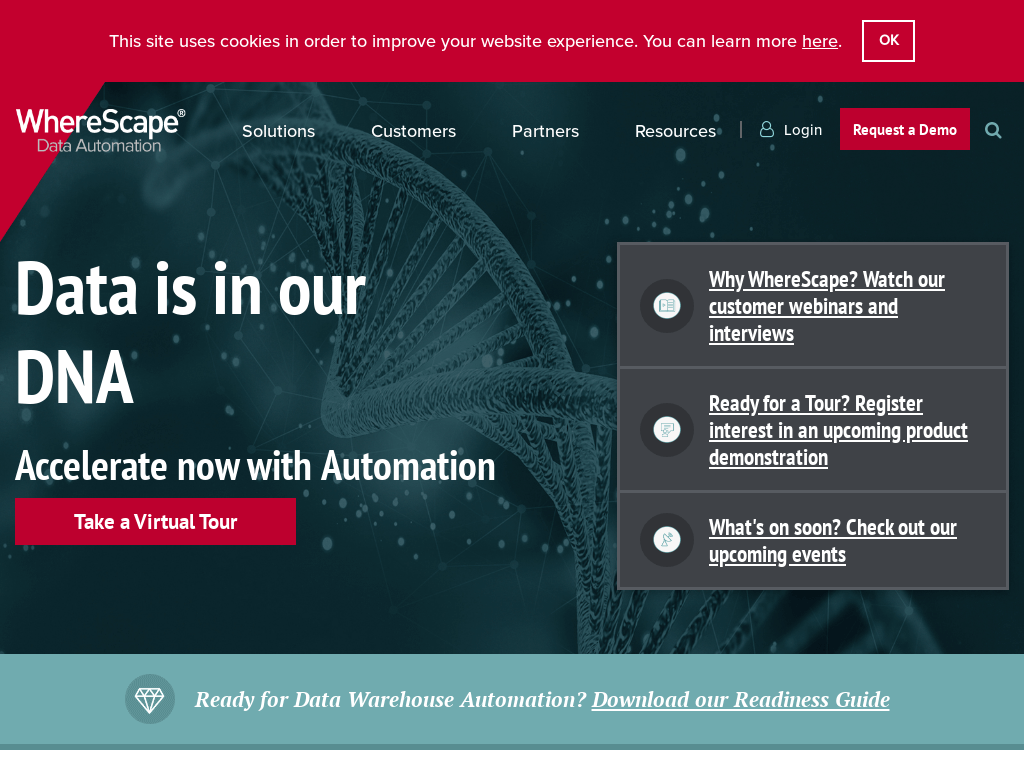1024x768 pixels.
Task: Click 'Ready for Data Warehouse Automation?' text
Action: coord(391,699)
